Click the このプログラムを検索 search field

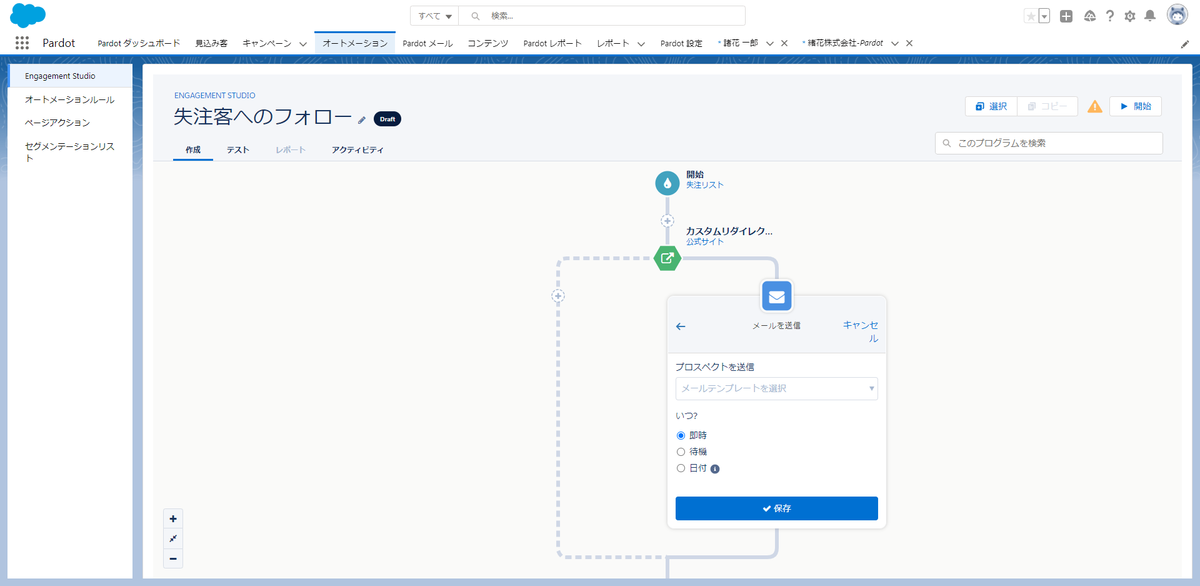(x=1049, y=143)
